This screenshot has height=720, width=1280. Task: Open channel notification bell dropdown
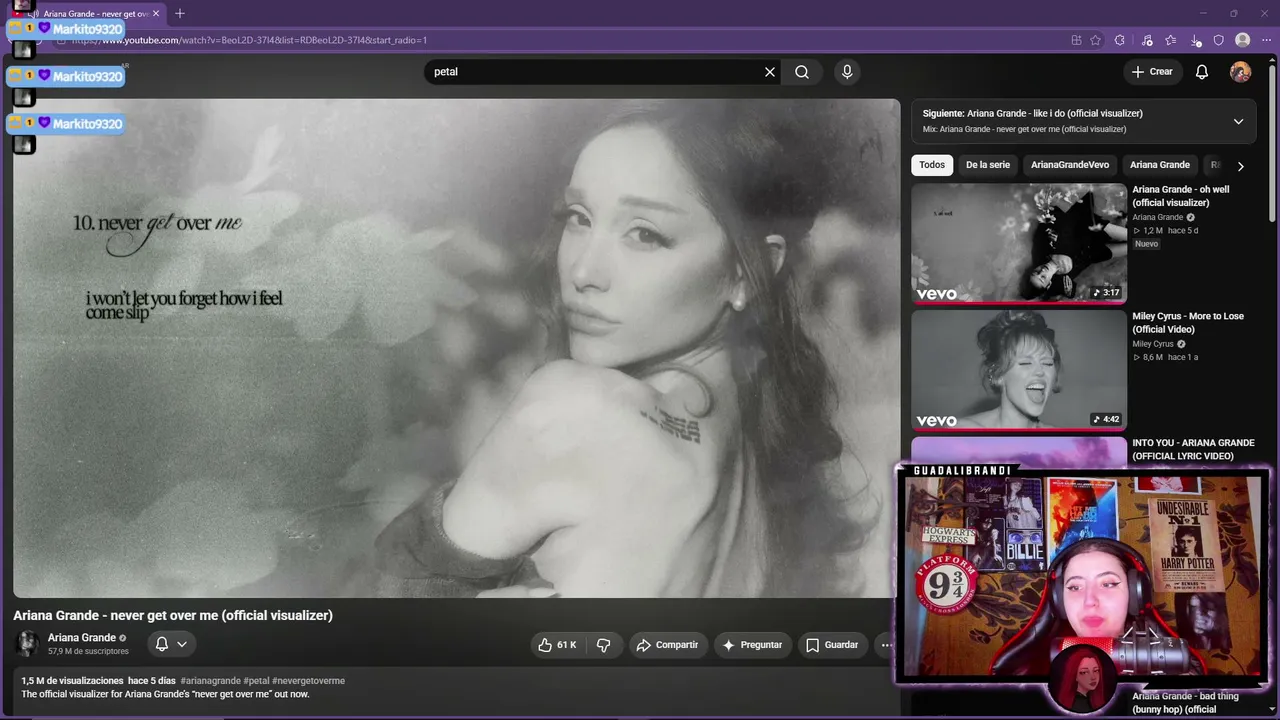point(171,644)
